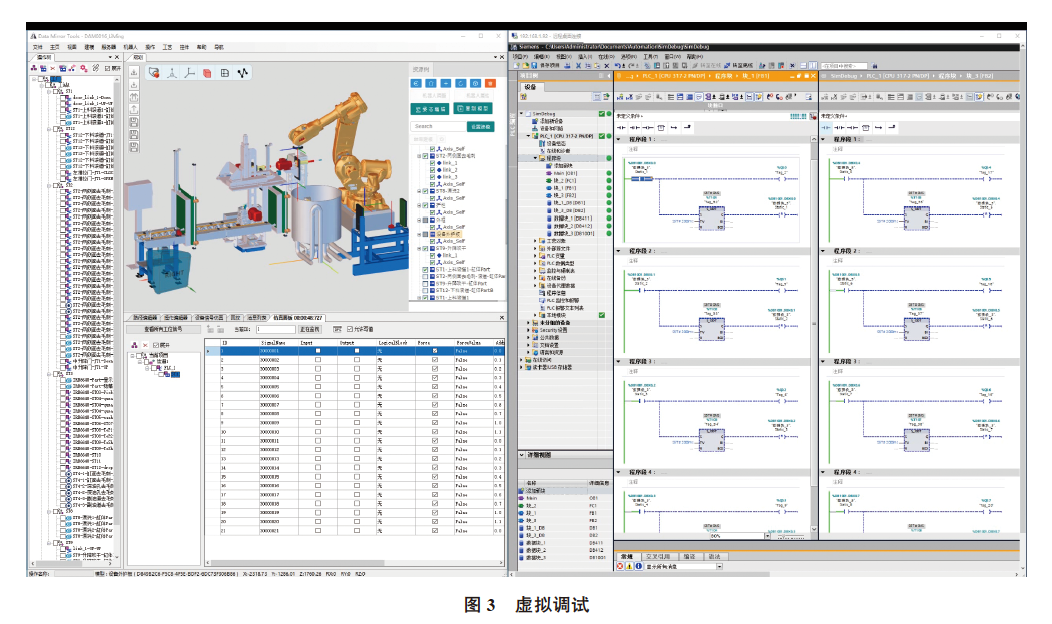Screen dimensions: 1052x624
Task: Click the red X delete icon in the operation tree toolbar
Action: click(52, 68)
